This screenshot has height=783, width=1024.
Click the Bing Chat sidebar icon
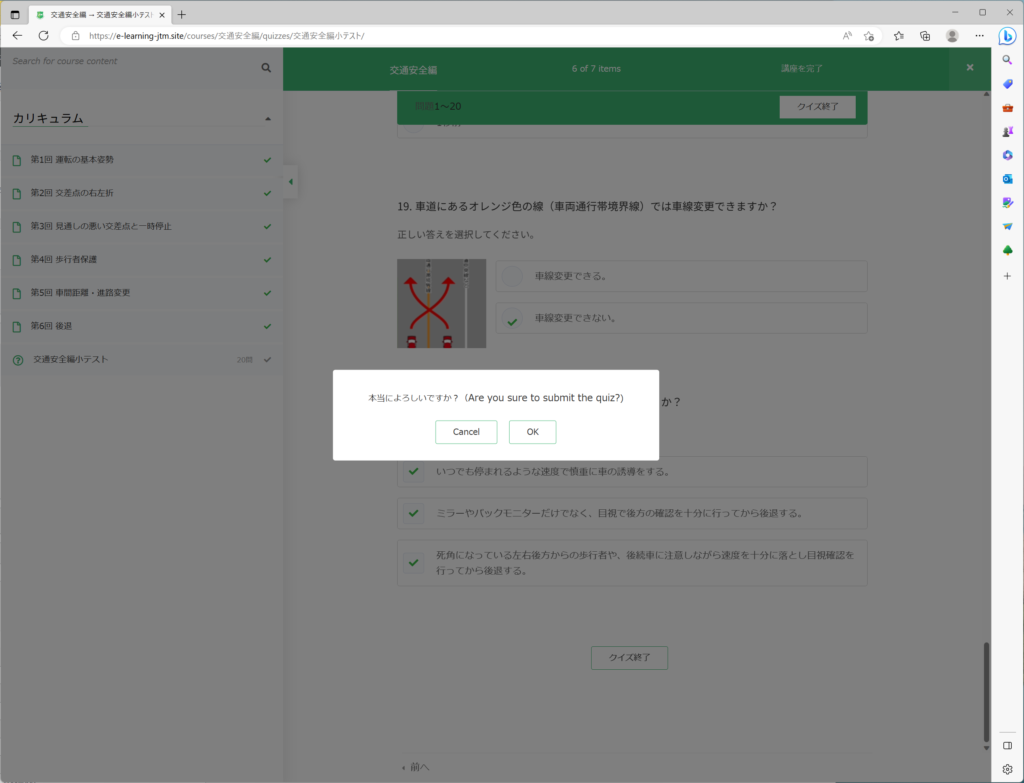coord(1007,37)
